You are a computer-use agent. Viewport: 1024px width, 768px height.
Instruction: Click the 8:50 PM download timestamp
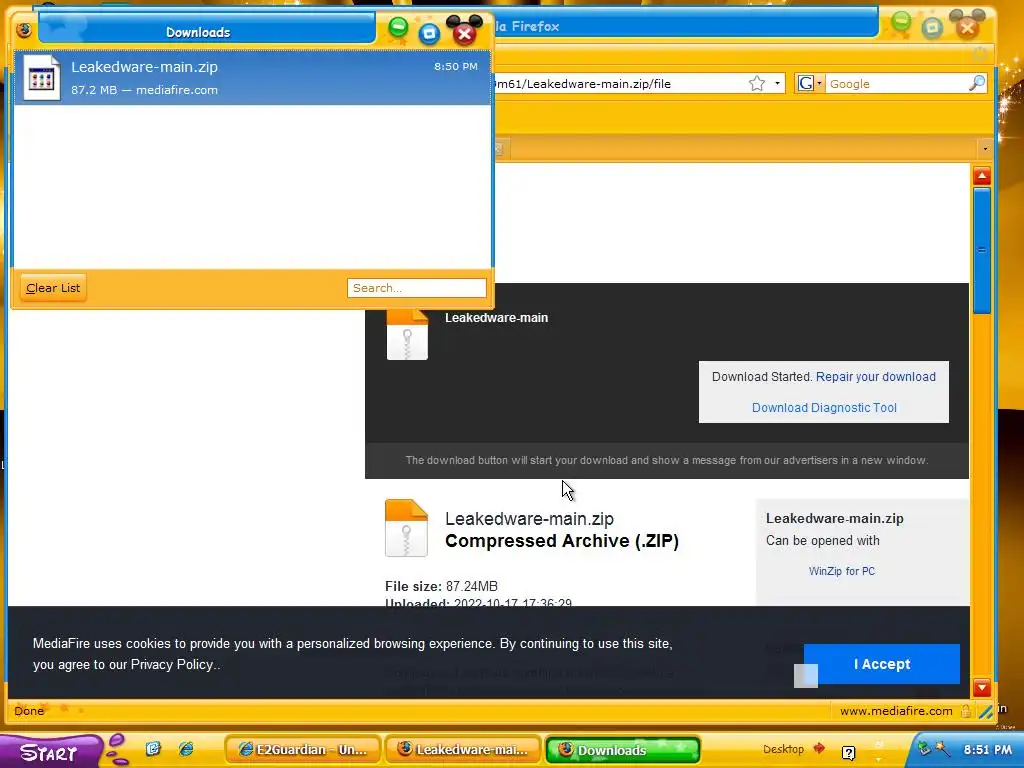456,67
